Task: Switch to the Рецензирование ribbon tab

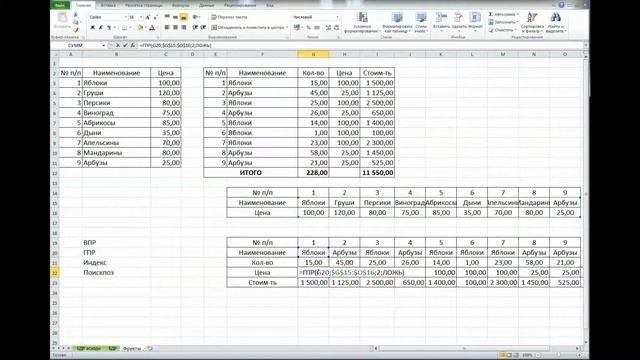Action: [240, 5]
